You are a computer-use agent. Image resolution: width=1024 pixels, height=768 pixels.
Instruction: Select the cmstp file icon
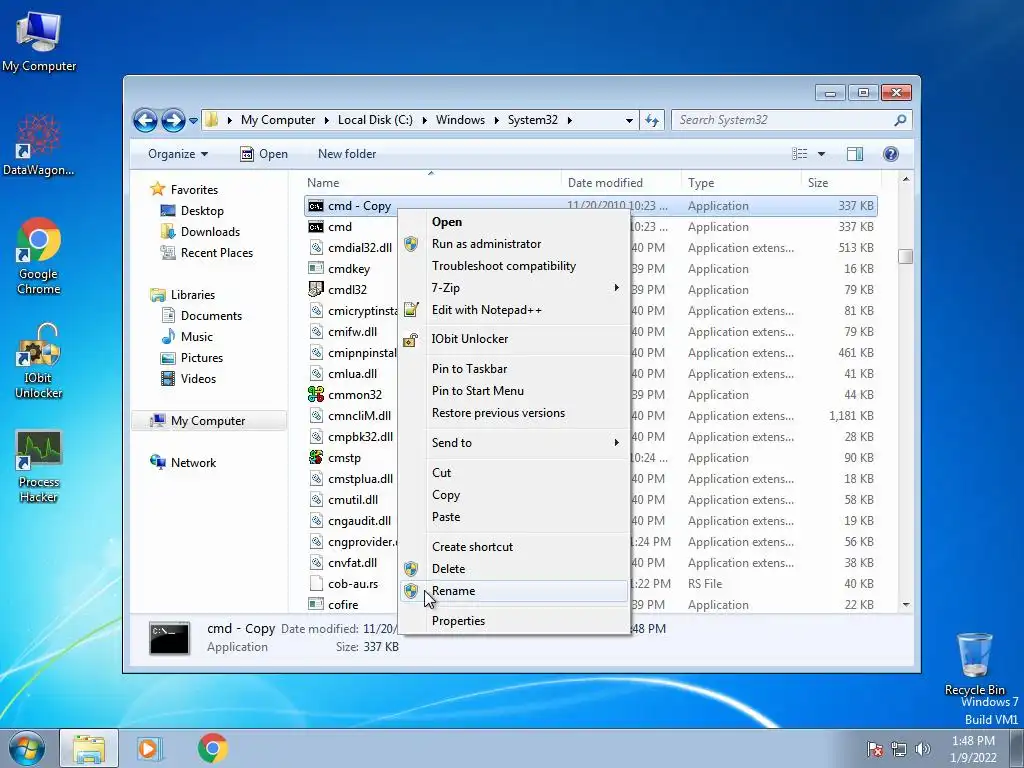316,458
